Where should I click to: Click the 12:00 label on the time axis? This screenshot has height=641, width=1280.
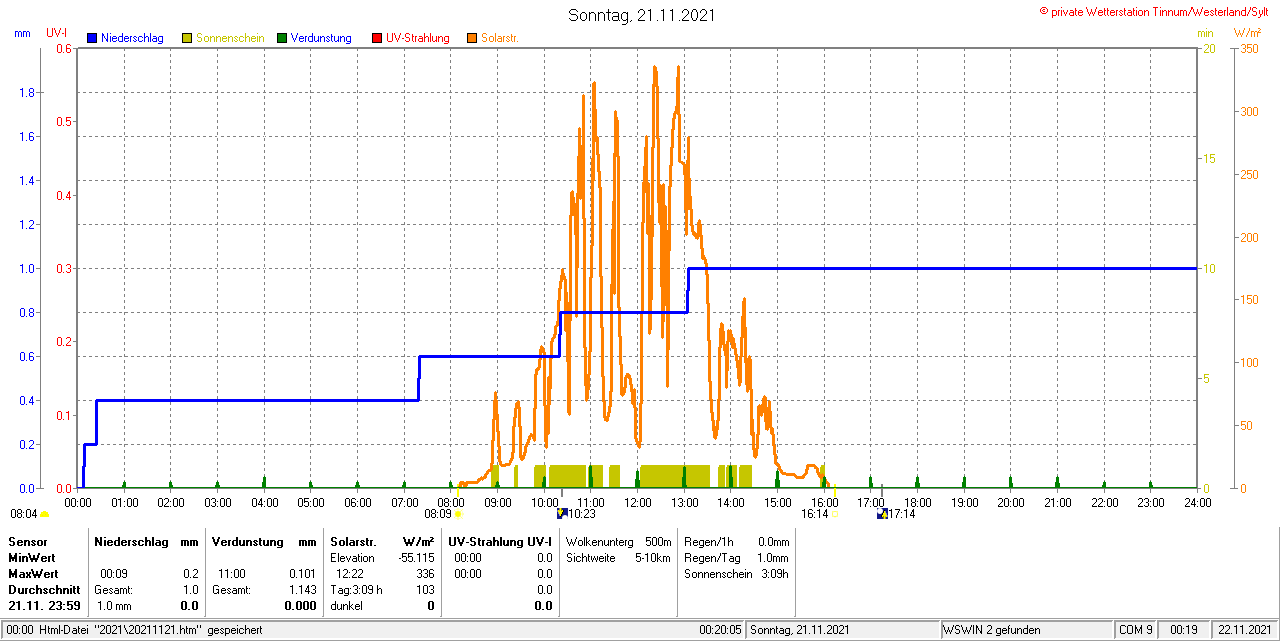click(x=637, y=502)
